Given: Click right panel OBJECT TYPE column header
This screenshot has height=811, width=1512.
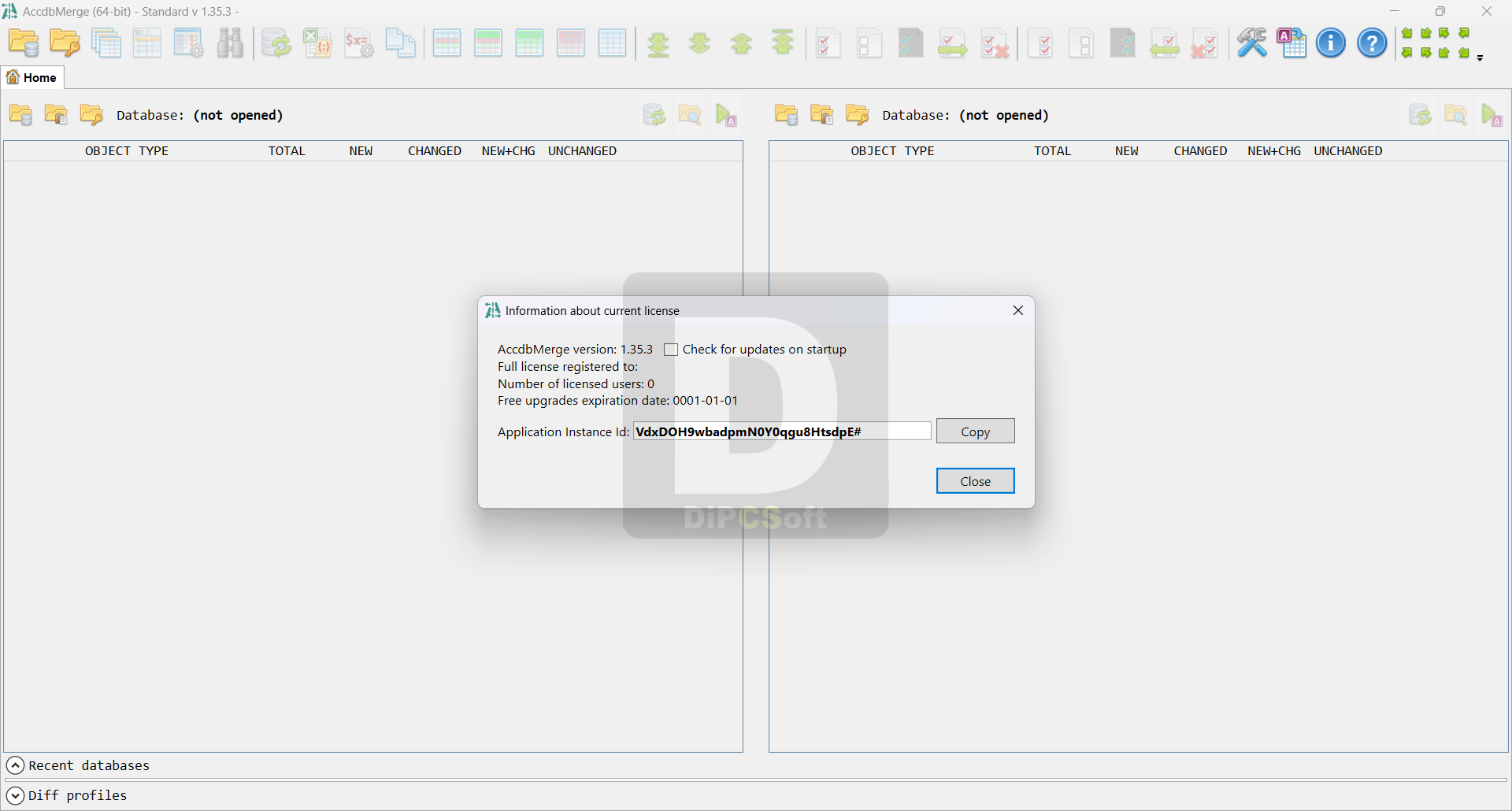Looking at the screenshot, I should (892, 151).
